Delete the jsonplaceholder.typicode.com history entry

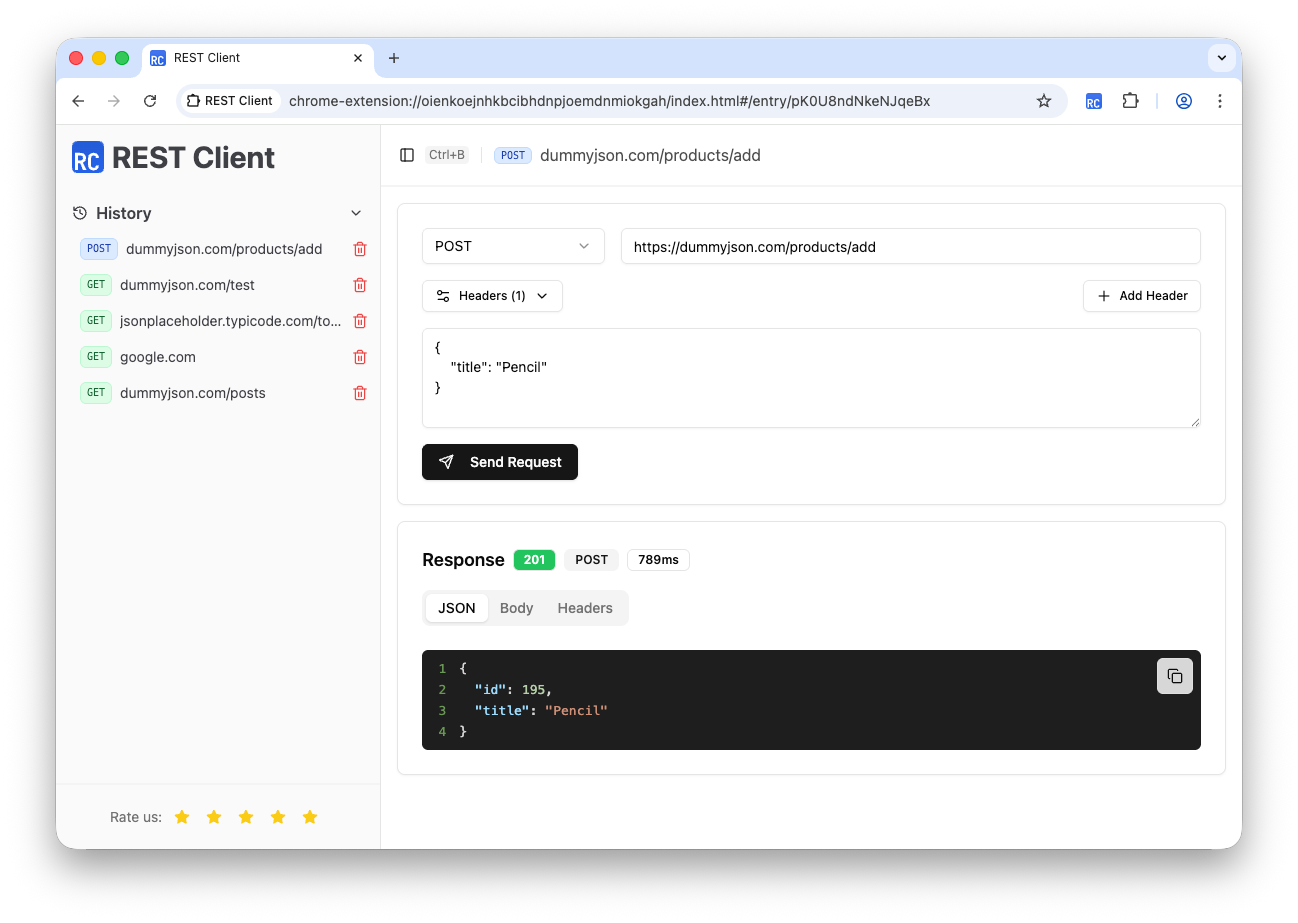pyautogui.click(x=360, y=320)
